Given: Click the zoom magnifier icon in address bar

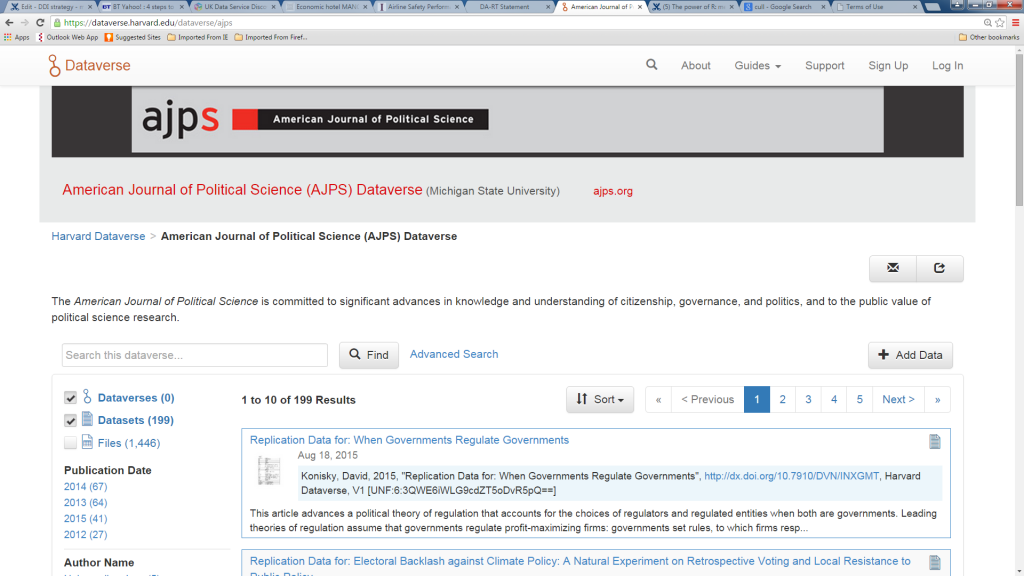Looking at the screenshot, I should (x=987, y=22).
